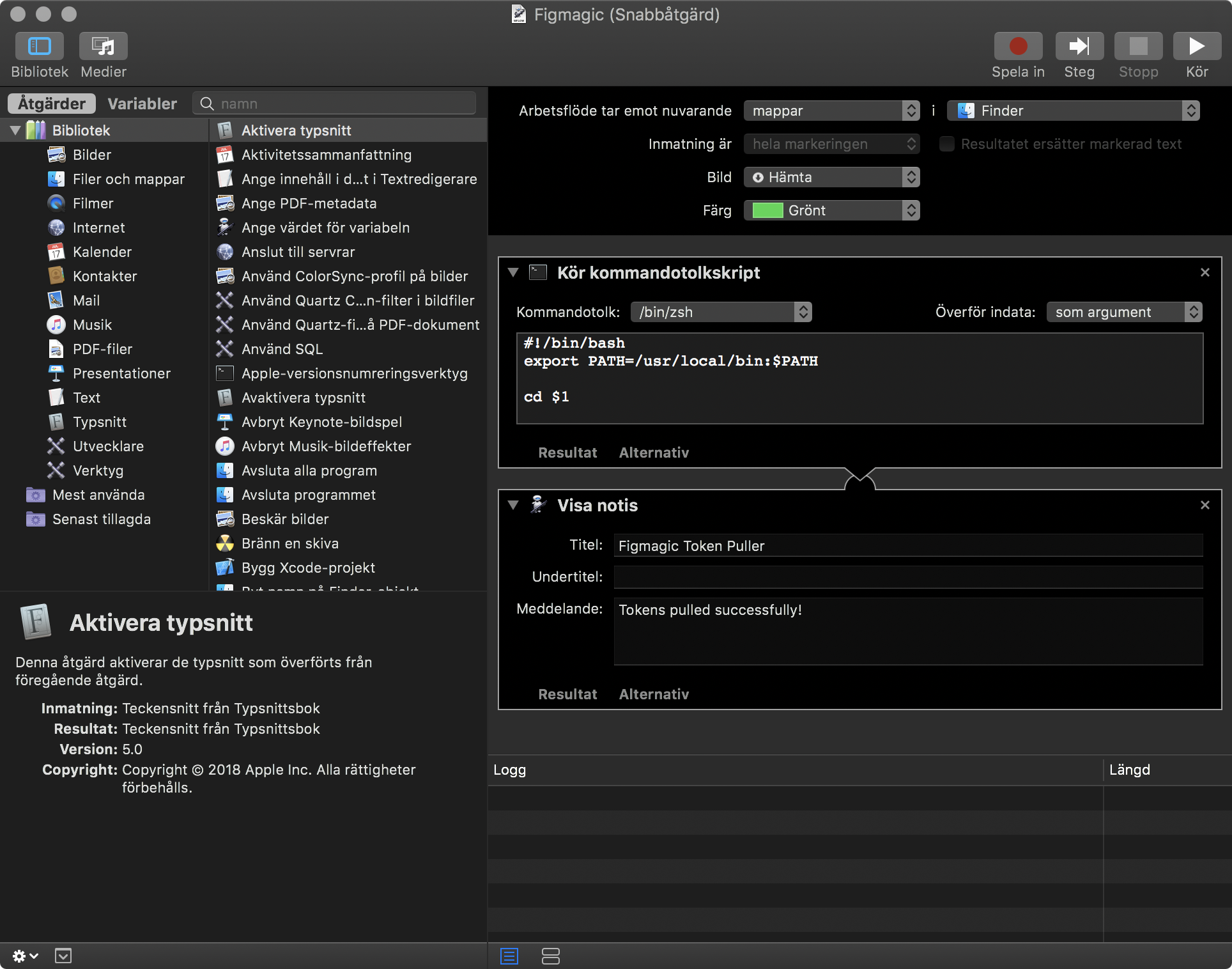Collapse the Bibliotek tree
Viewport: 1232px width, 969px height.
15,130
